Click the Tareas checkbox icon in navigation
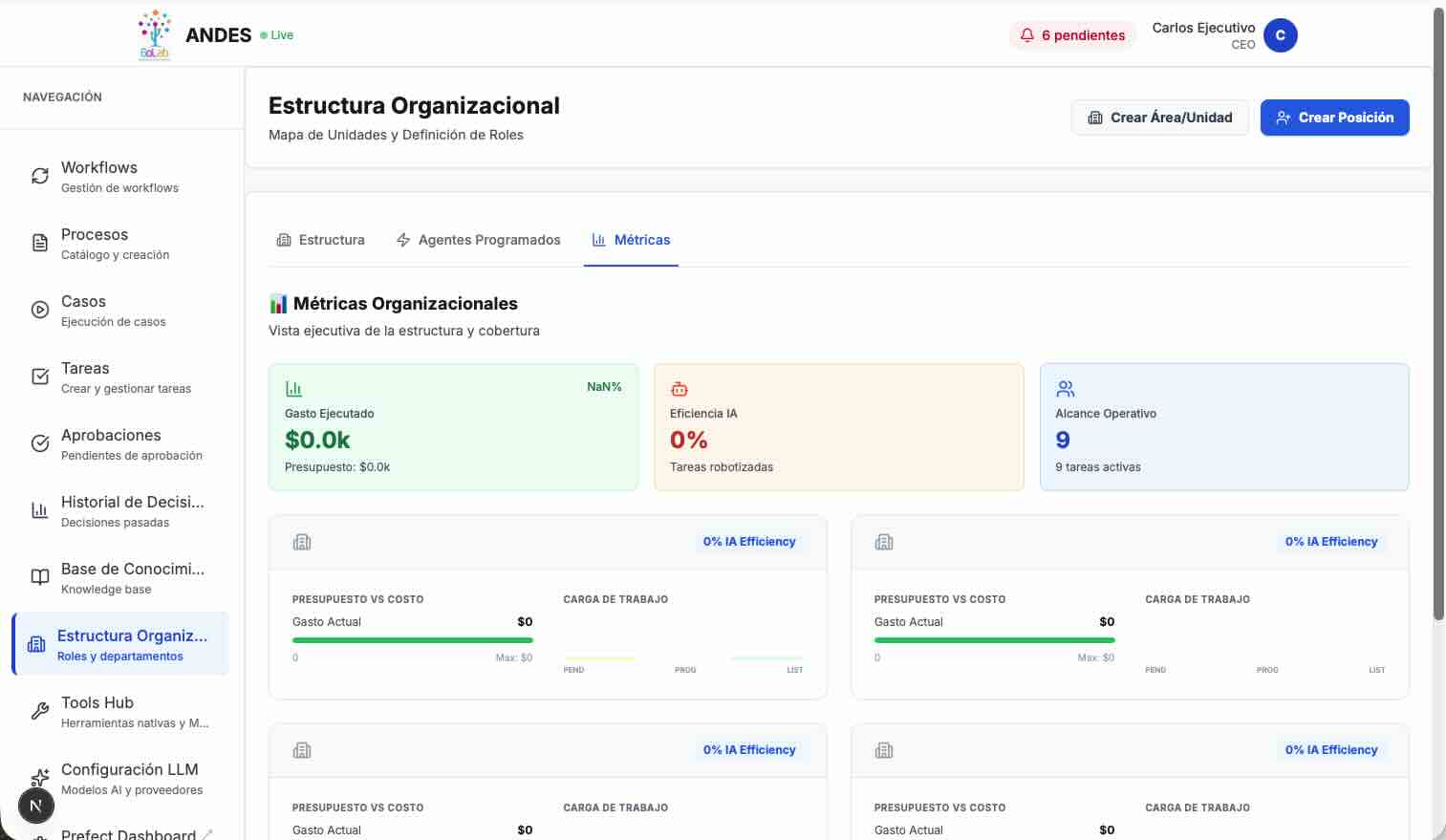 [x=39, y=376]
